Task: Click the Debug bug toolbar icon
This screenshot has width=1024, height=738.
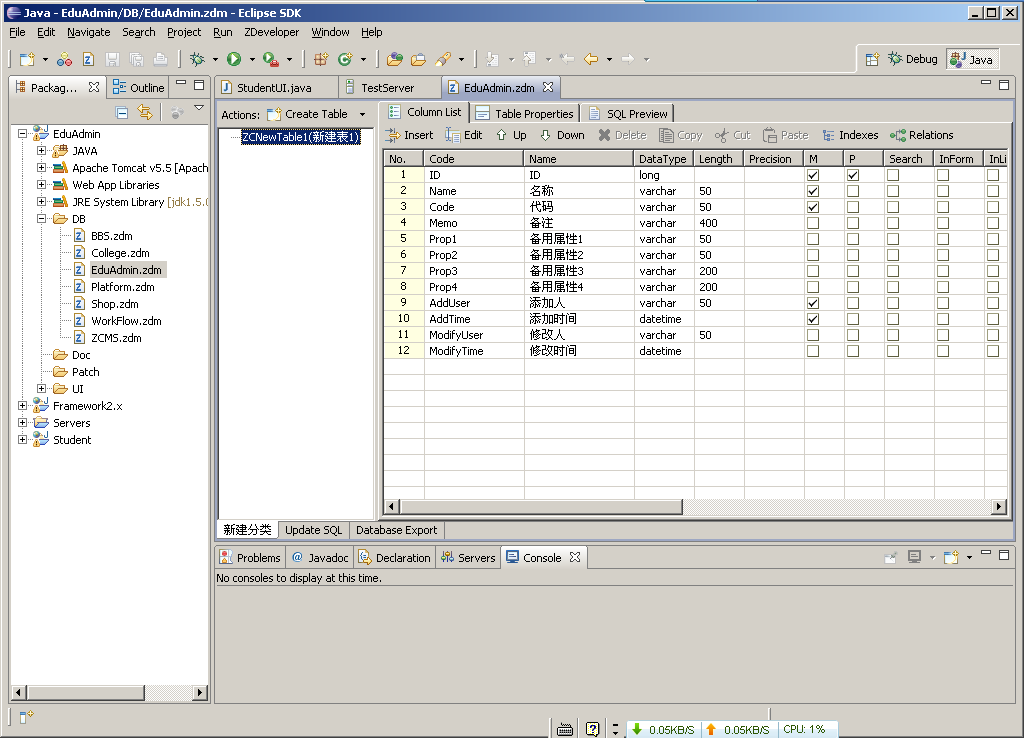Action: click(x=198, y=60)
